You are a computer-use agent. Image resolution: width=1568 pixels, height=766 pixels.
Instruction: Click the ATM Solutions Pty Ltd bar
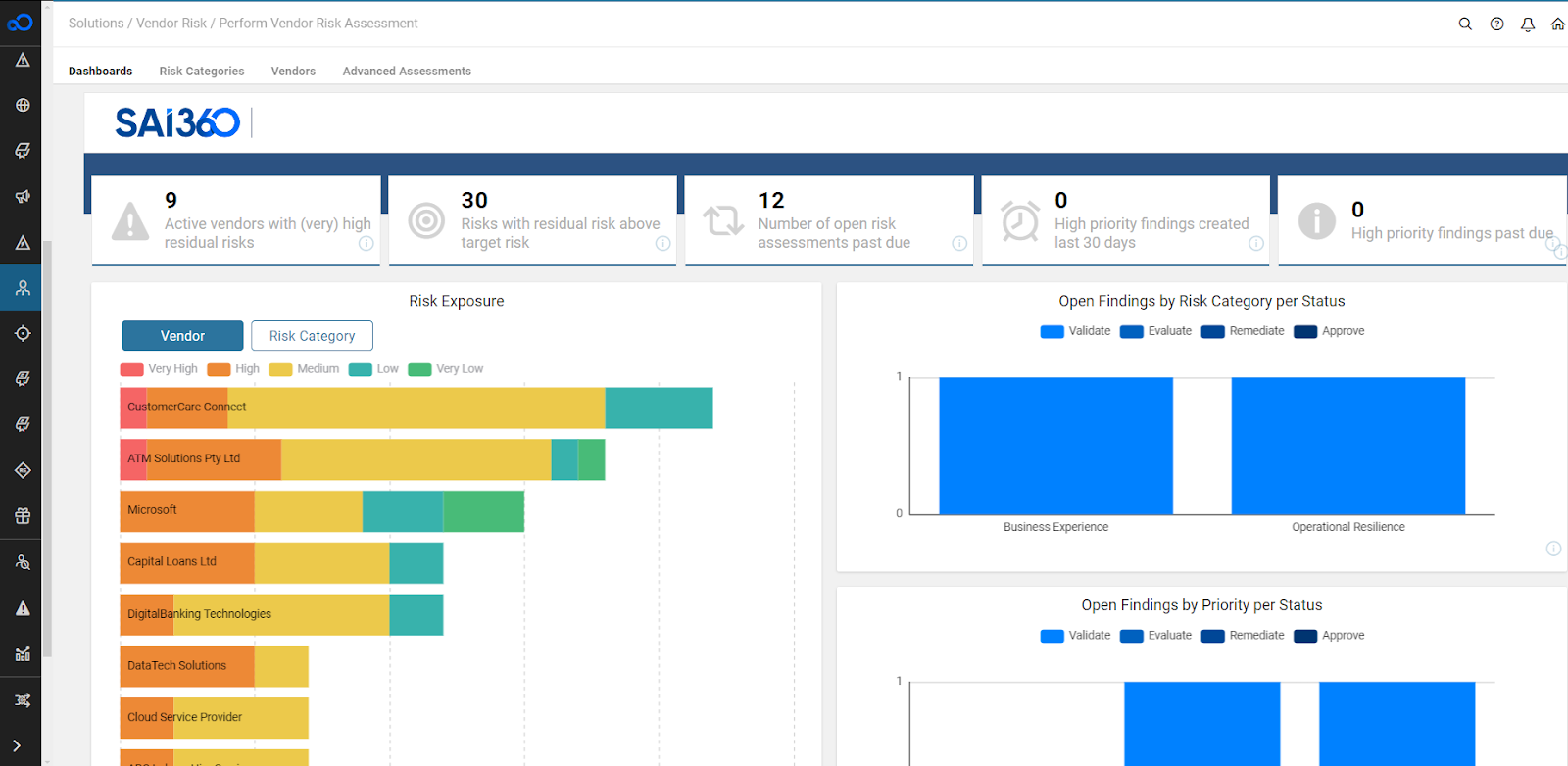(363, 459)
